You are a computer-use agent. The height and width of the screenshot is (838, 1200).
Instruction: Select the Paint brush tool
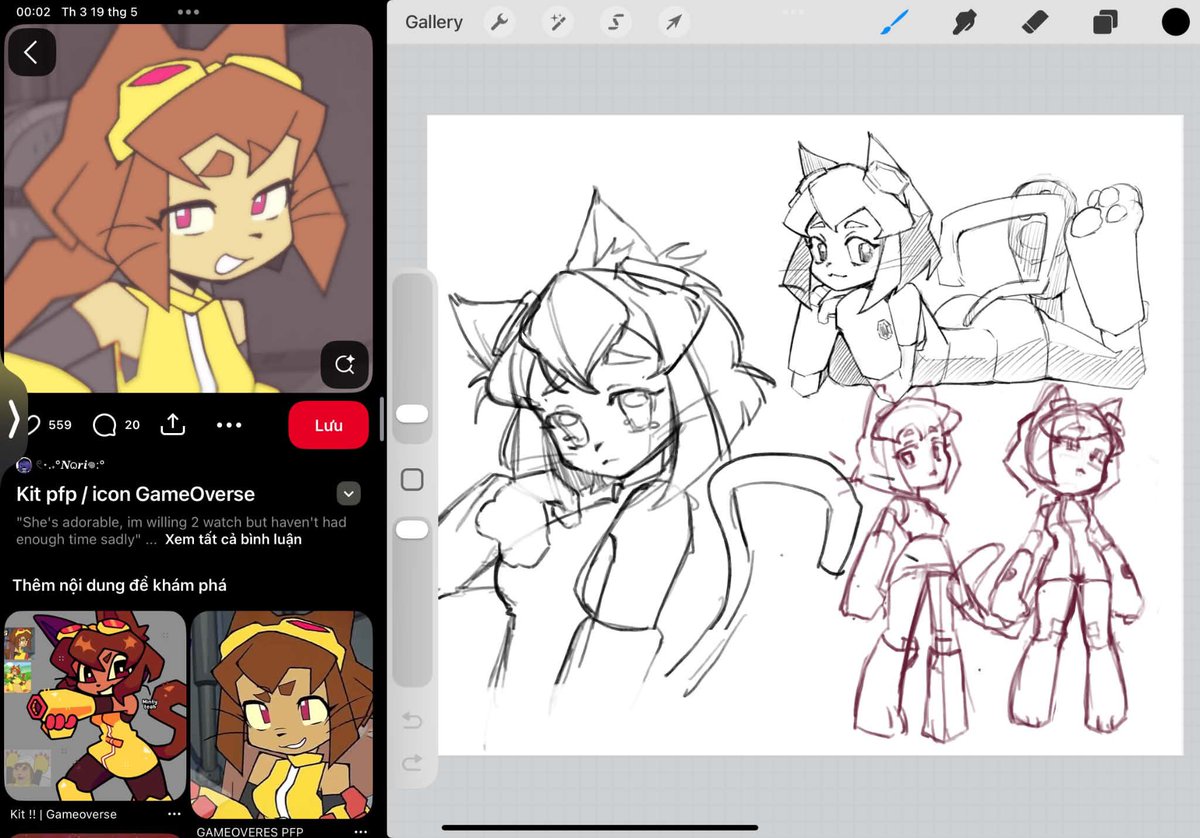(895, 22)
